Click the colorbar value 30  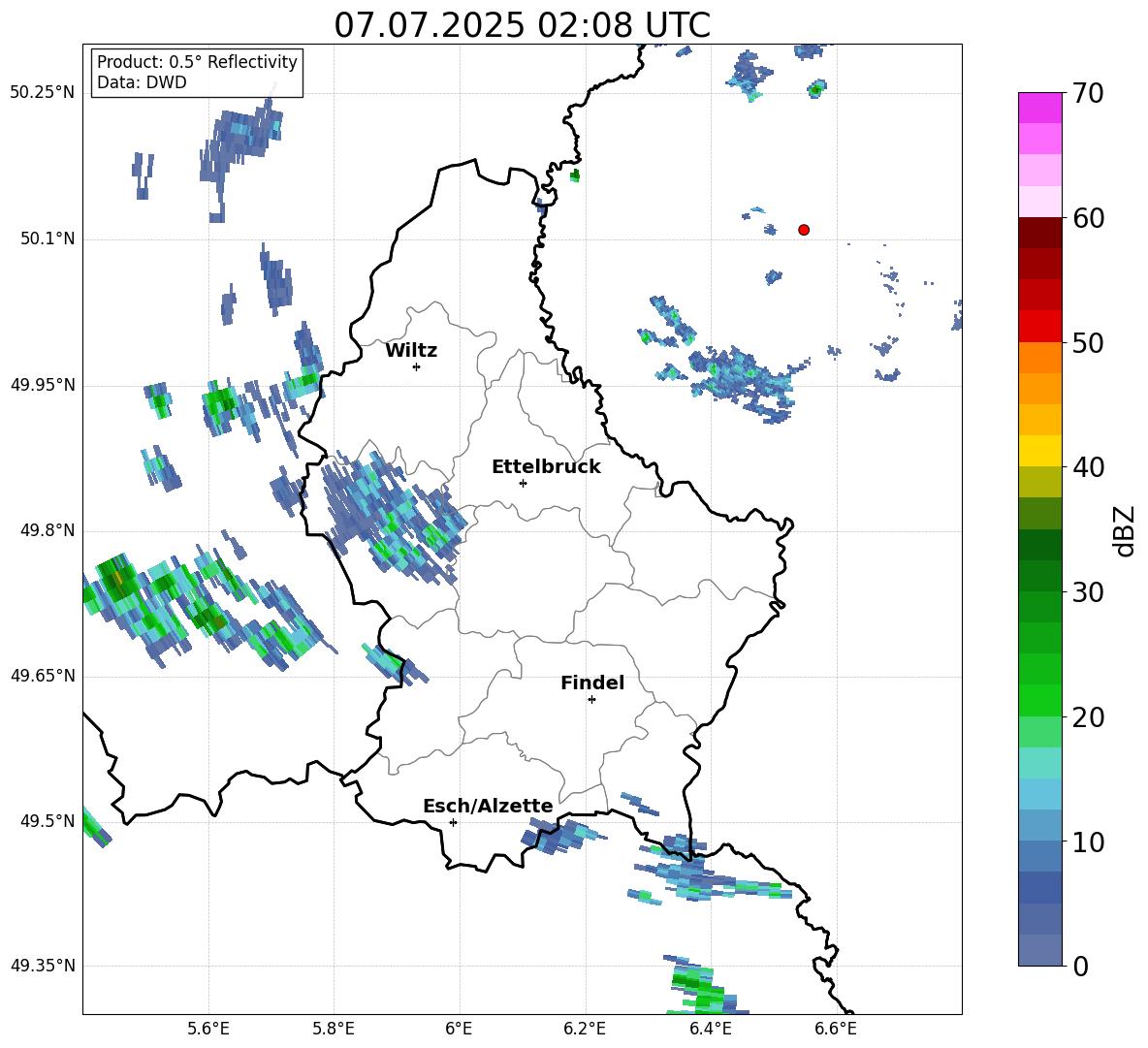point(1088,592)
